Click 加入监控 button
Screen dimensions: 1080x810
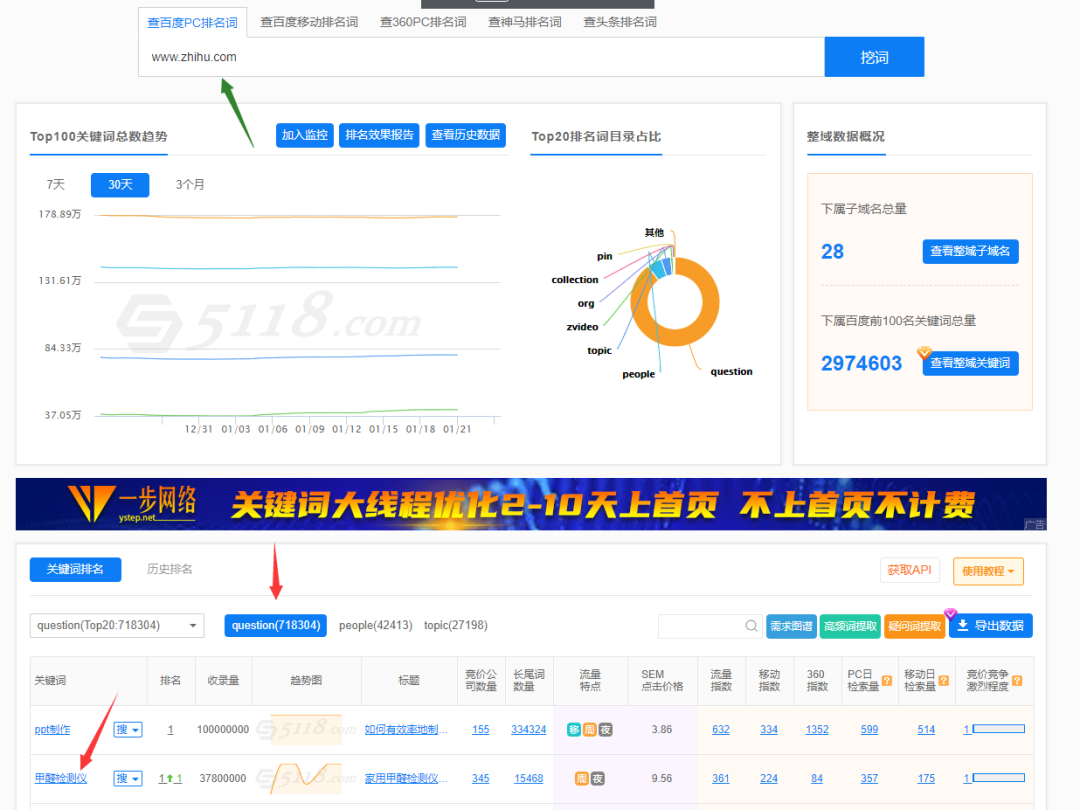click(304, 135)
